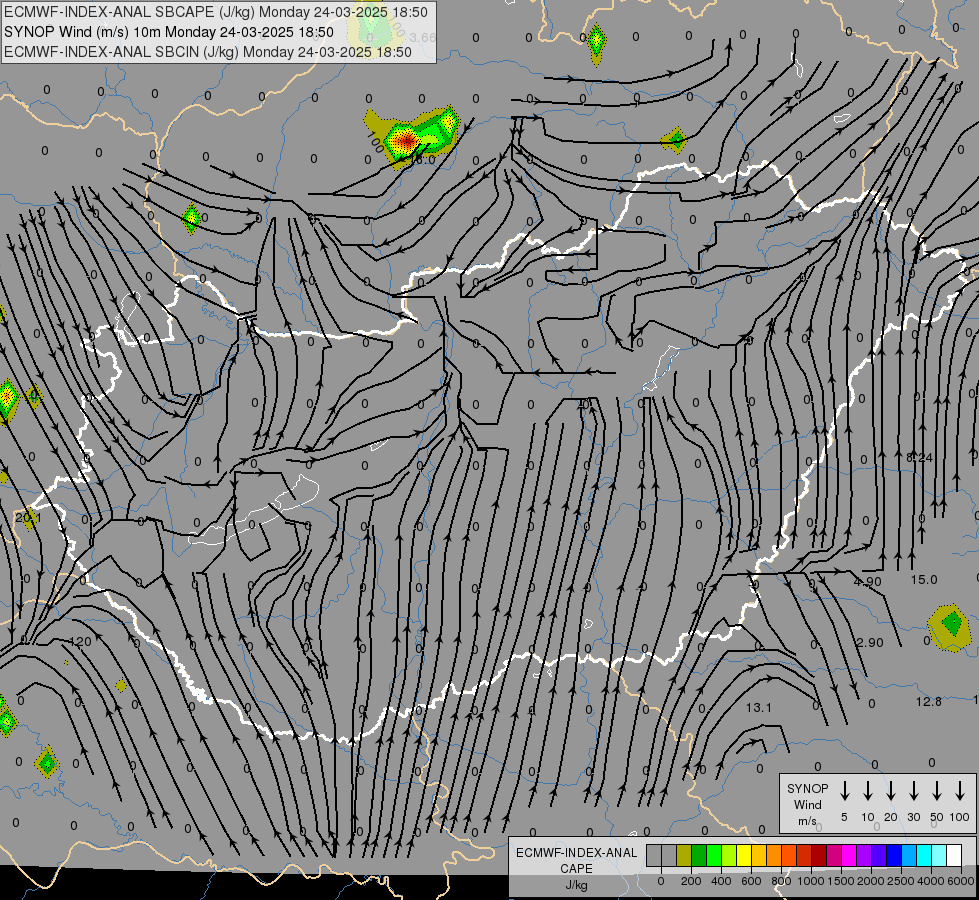Click the SBCAPE title line in header
This screenshot has width=979, height=900.
216,12
